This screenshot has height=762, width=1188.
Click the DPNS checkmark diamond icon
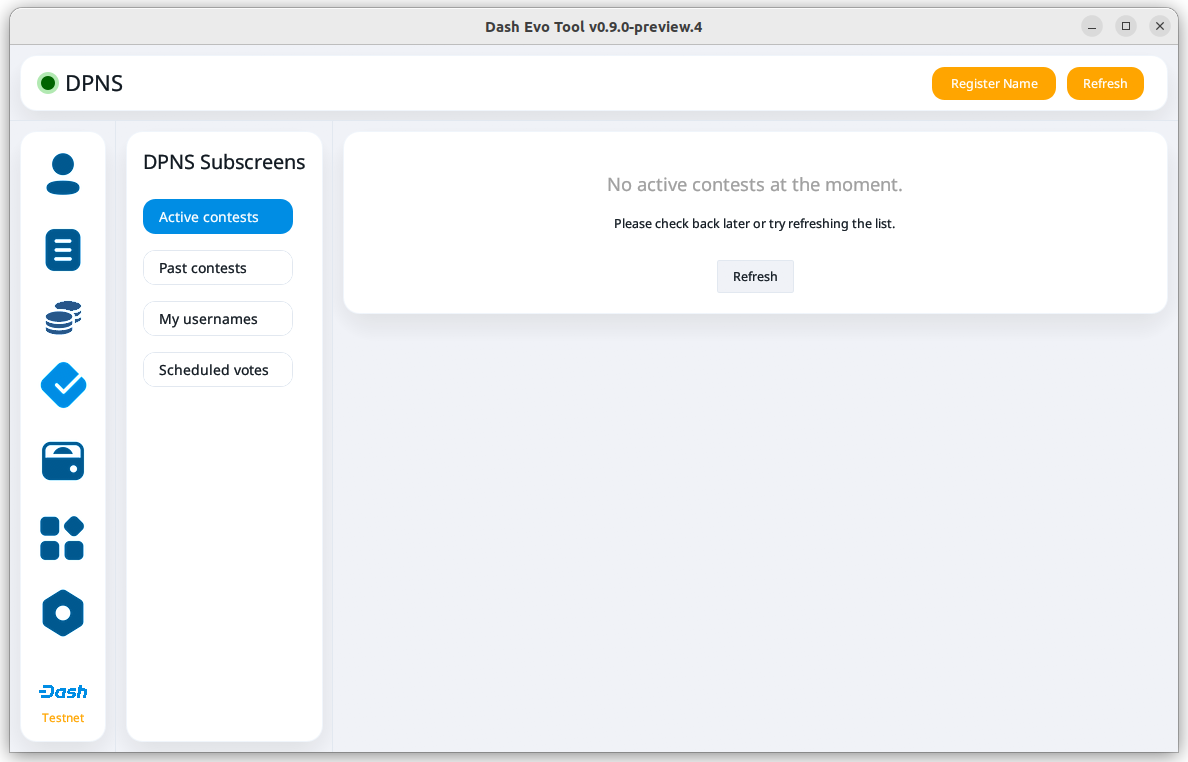coord(63,385)
